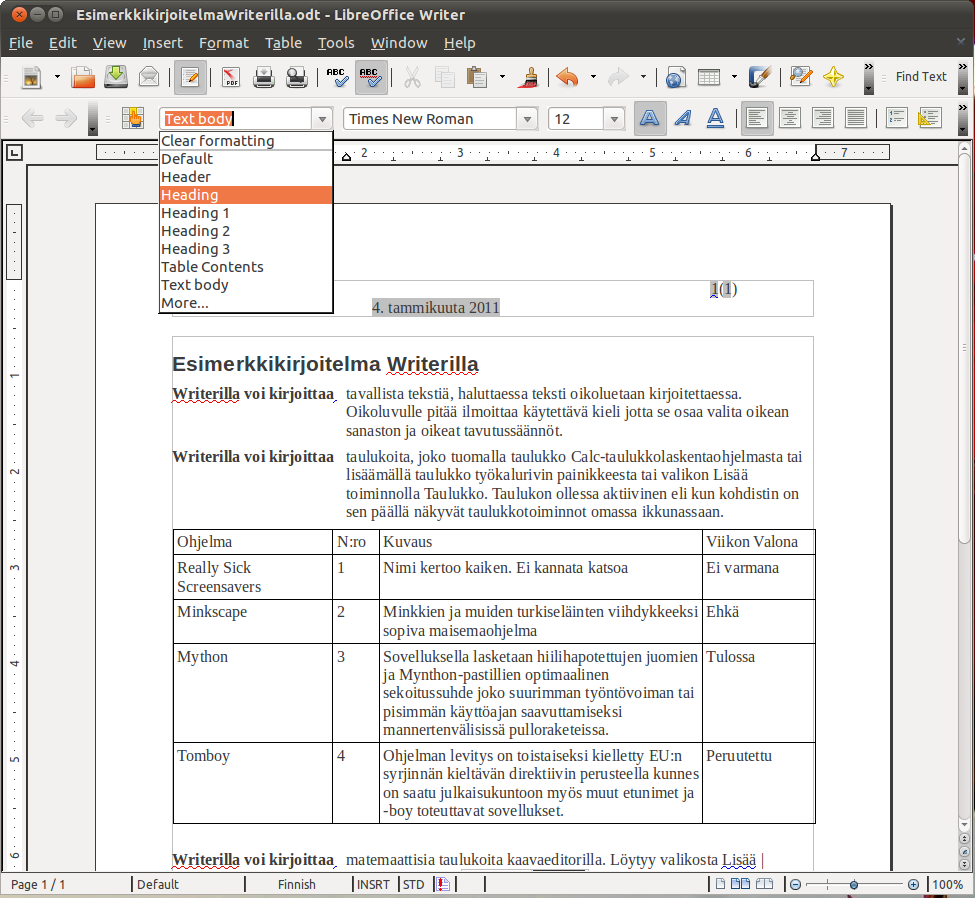Click the zoom slider handle

854,884
